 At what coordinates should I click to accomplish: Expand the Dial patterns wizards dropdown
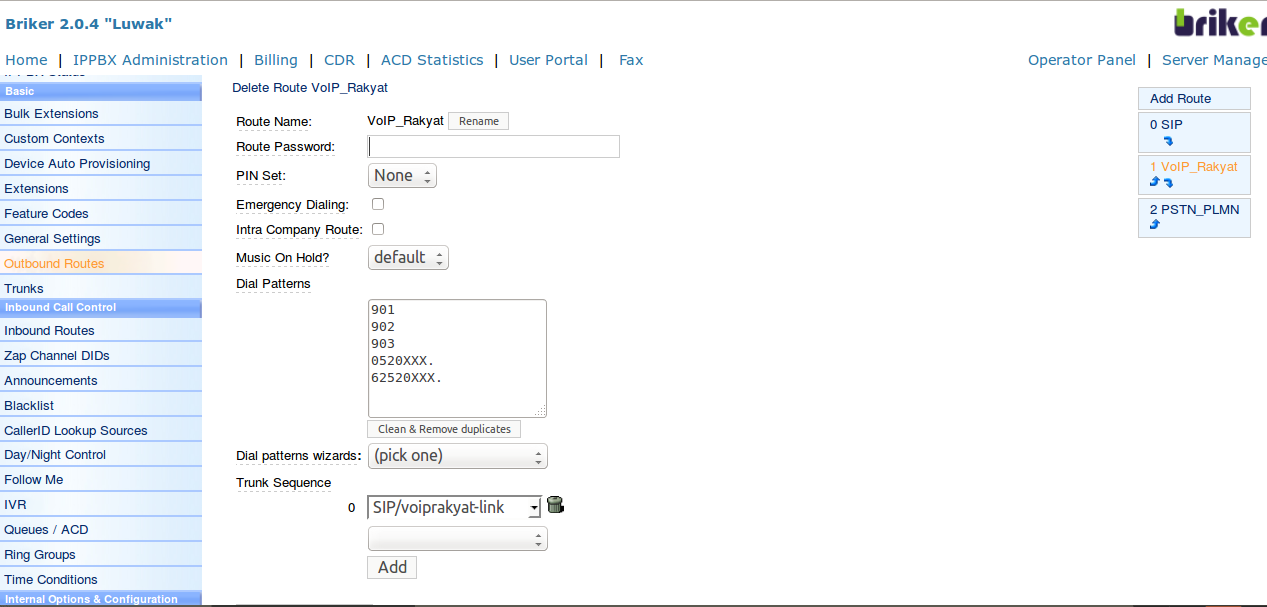(x=458, y=456)
